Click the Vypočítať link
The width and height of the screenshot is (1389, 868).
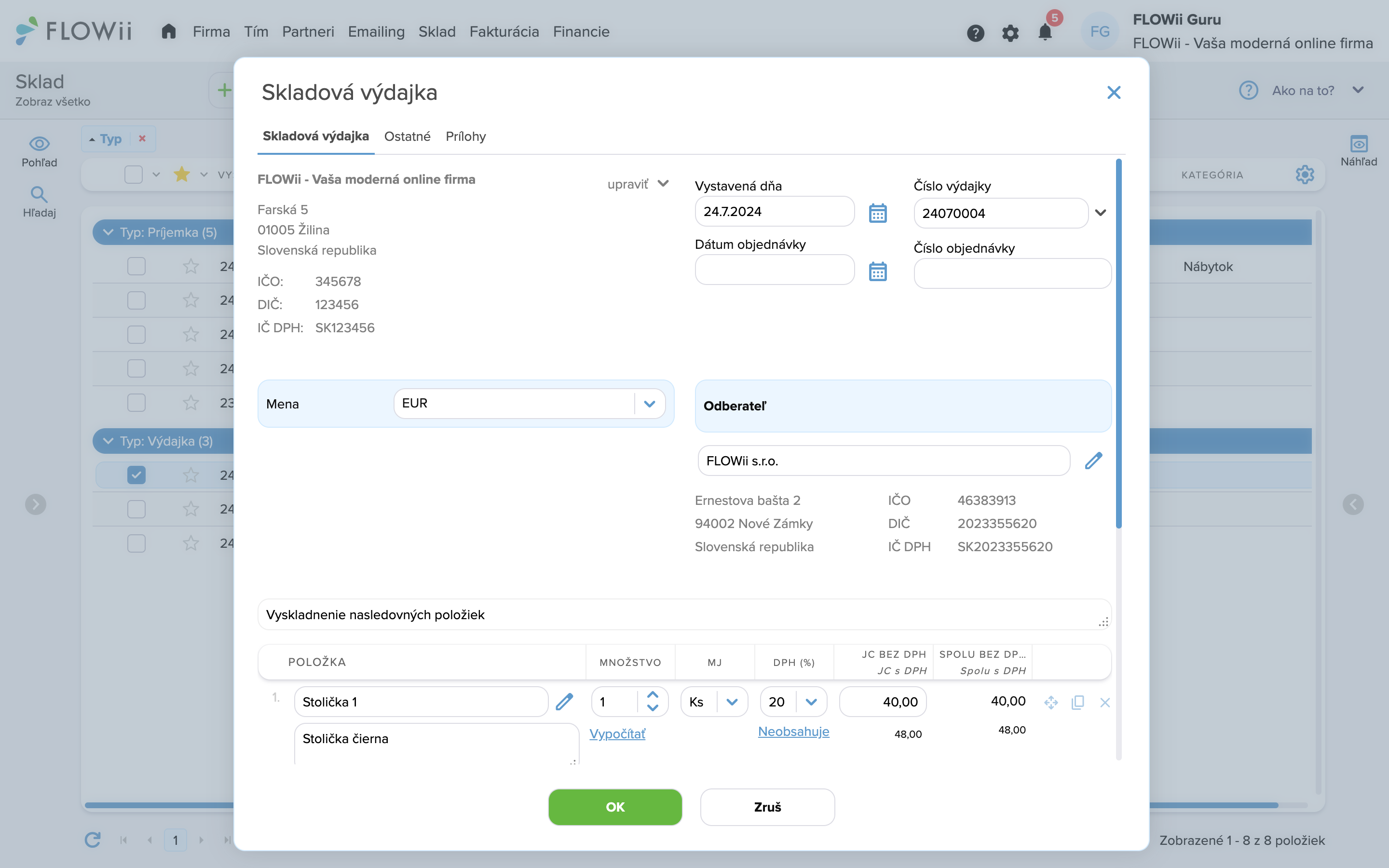click(x=617, y=733)
